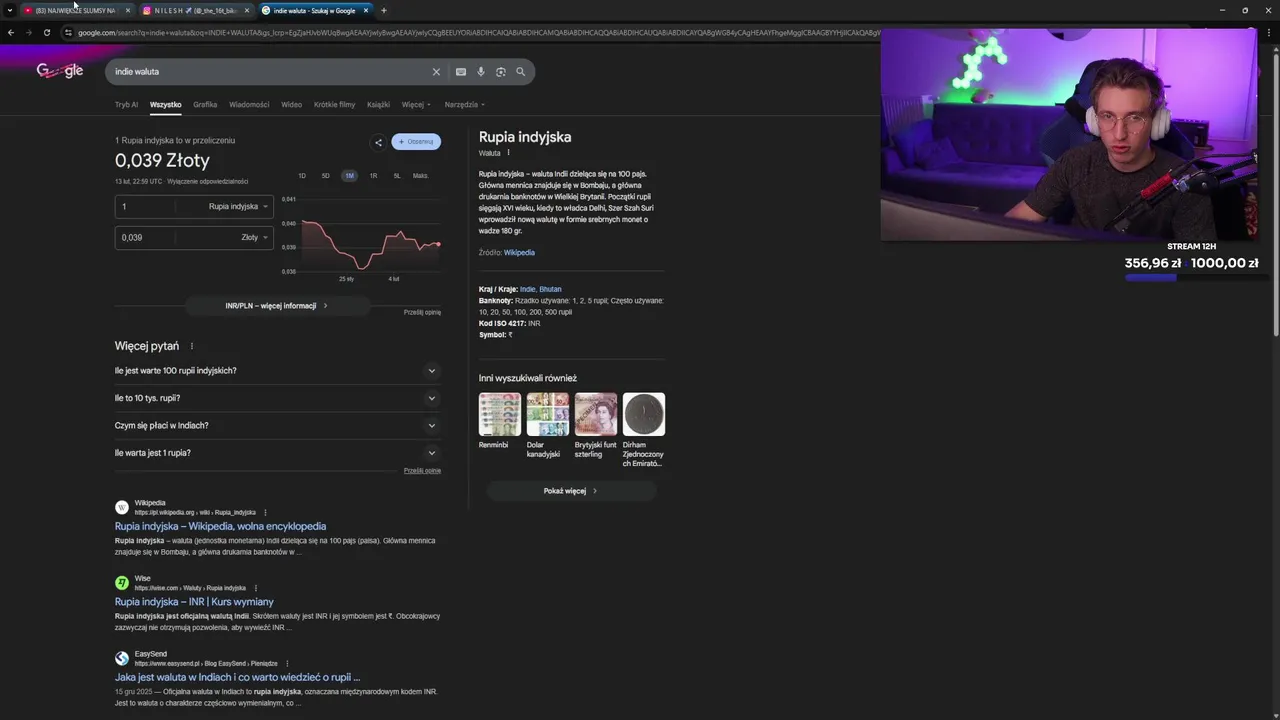The image size is (1280, 720).
Task: Select the 'Wiadomości' results tab
Action: 249,104
